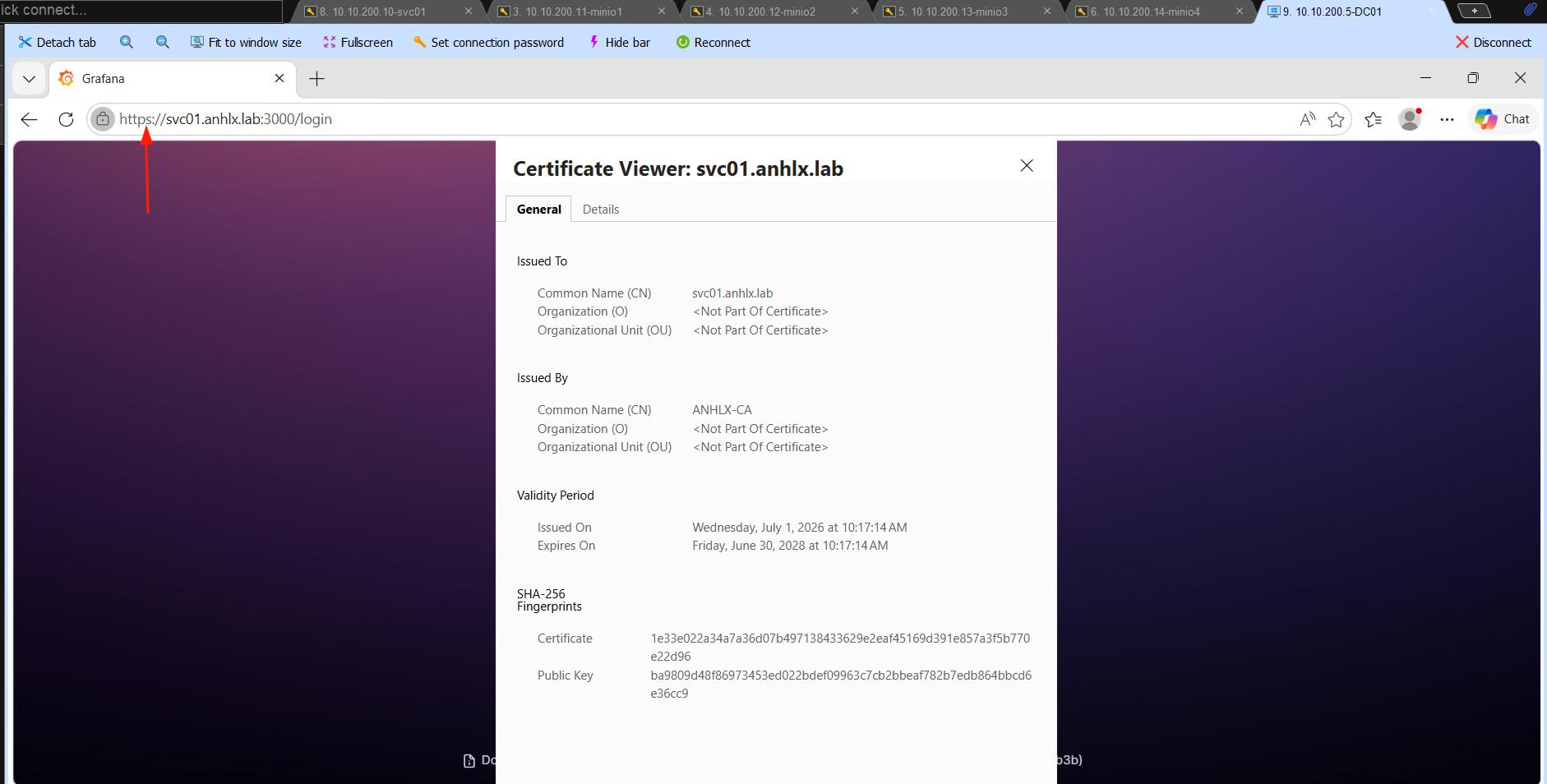Image resolution: width=1547 pixels, height=784 pixels.
Task: Switch to the Details certificate tab
Action: pos(601,210)
